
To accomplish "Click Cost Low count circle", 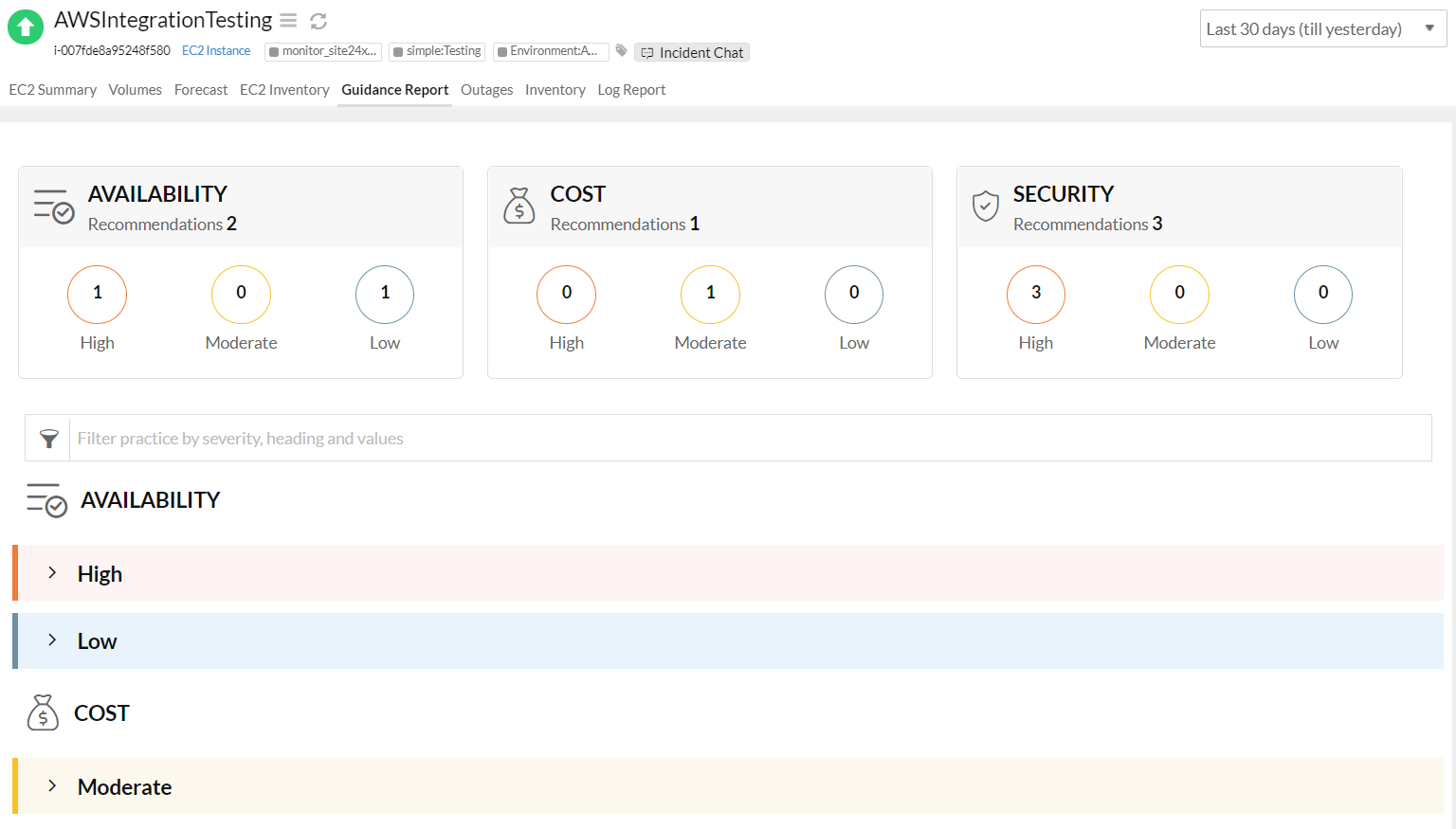I will [x=854, y=294].
